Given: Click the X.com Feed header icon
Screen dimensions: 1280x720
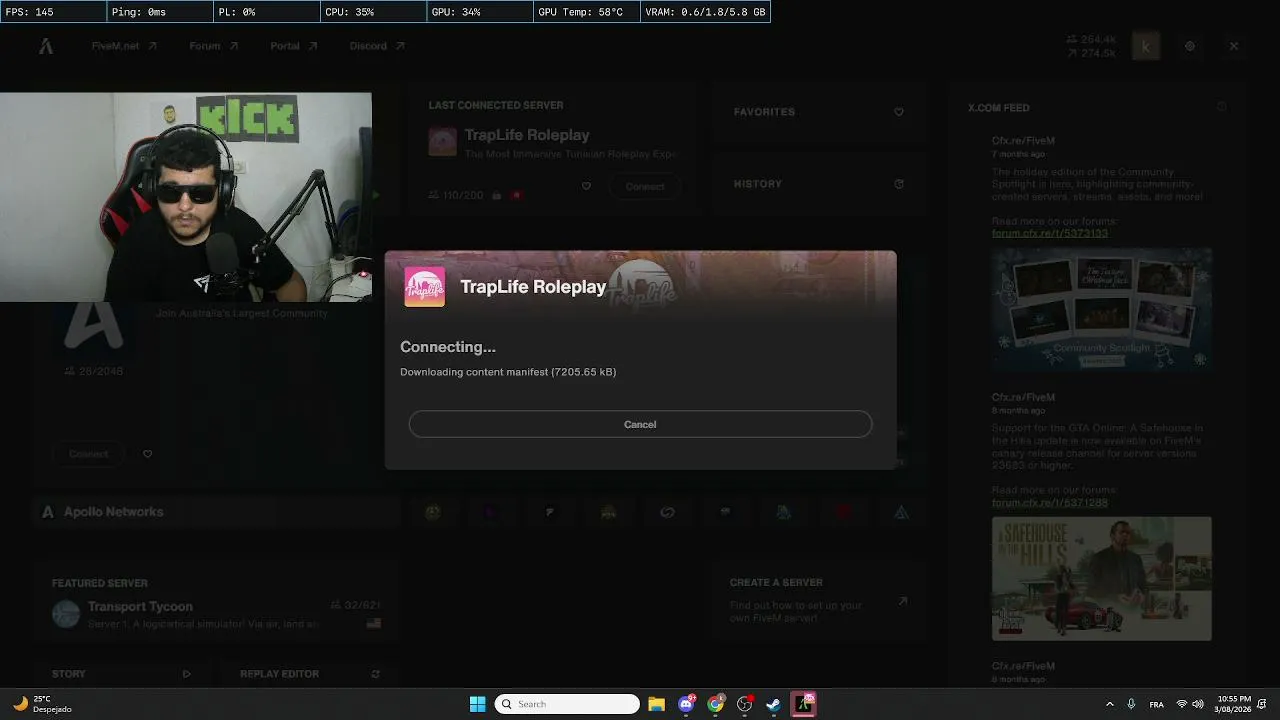Looking at the screenshot, I should (1221, 107).
